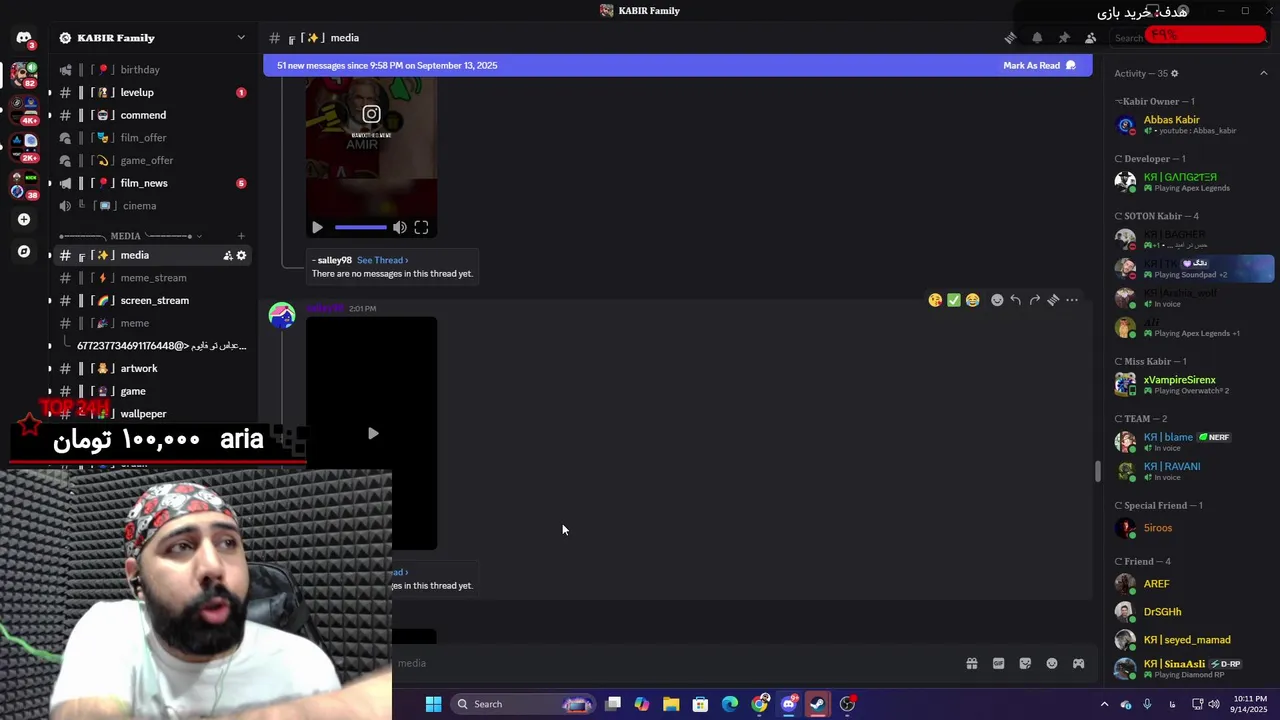Add green check mark reaction

pyautogui.click(x=954, y=300)
